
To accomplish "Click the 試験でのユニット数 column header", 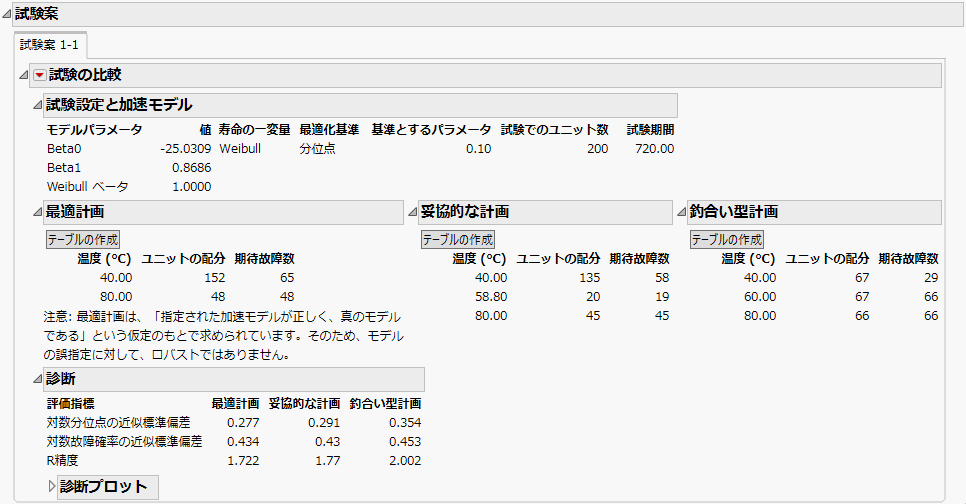I will pyautogui.click(x=554, y=130).
